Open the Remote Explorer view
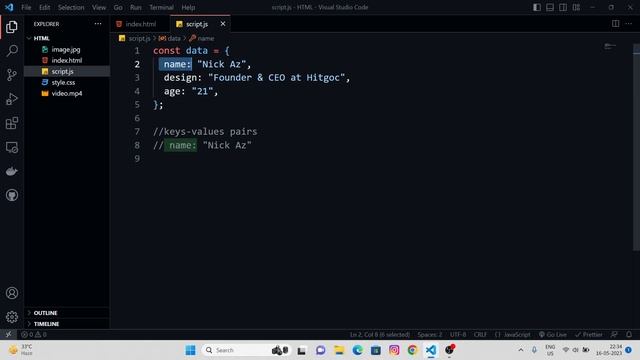Viewport: 640px width, 360px height. coord(12,147)
